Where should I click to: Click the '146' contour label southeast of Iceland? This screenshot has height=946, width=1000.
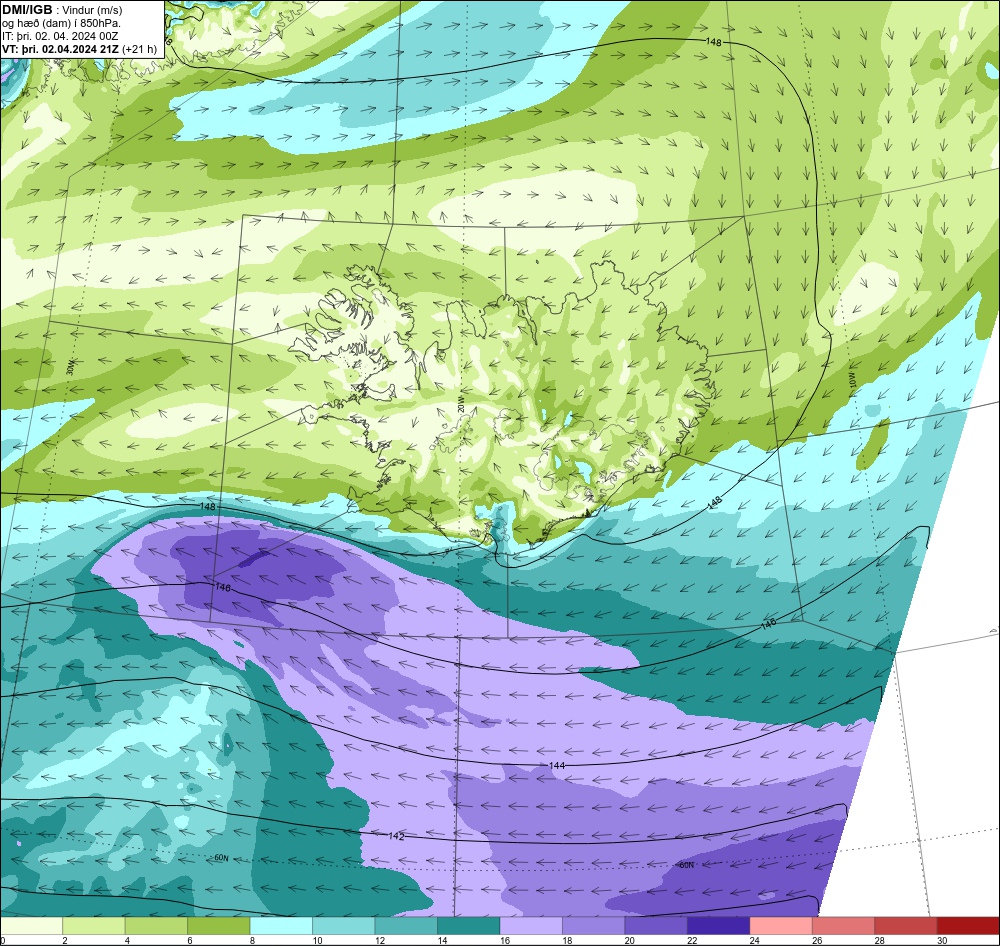tap(768, 622)
